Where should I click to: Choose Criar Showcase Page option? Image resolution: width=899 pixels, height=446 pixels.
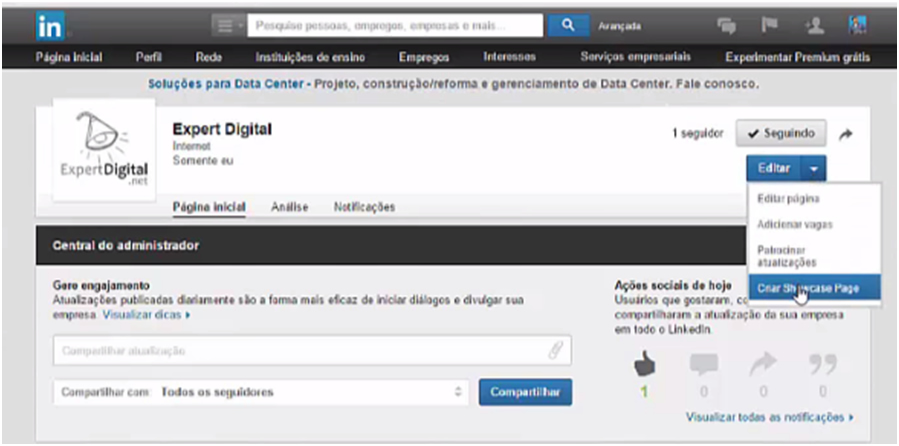[x=814, y=288]
